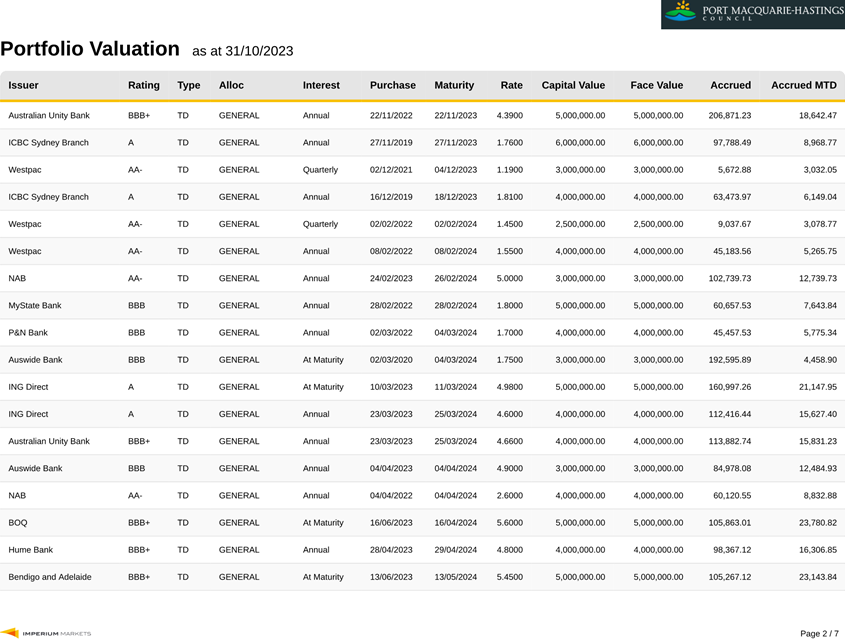845x641 pixels.
Task: Click accrued MTD value 15,831.23
Action: pyautogui.click(x=818, y=441)
